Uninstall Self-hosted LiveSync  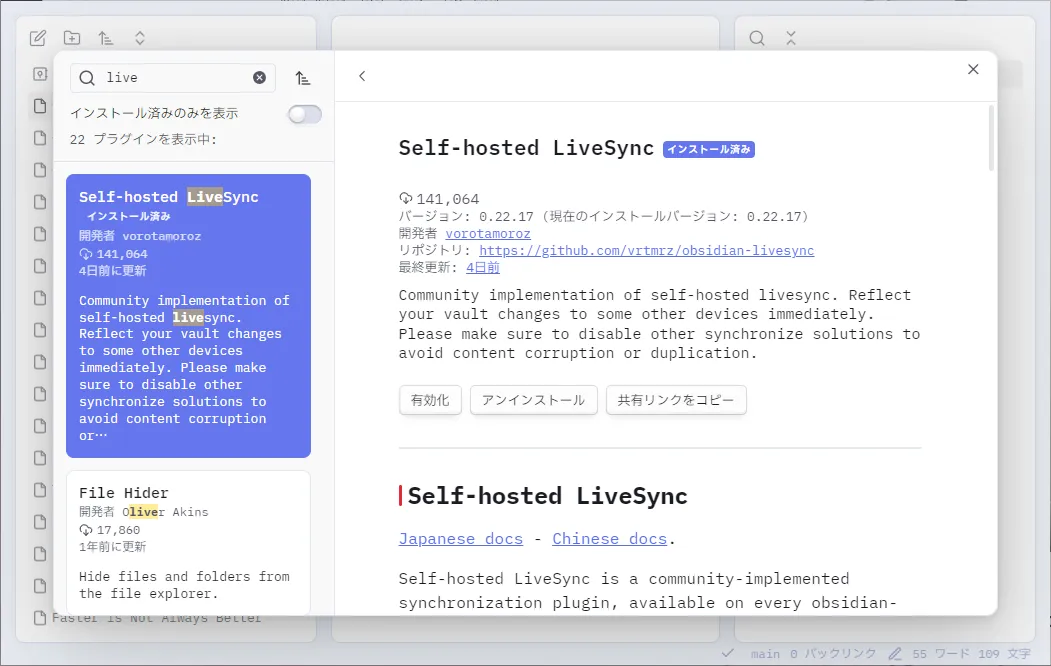[533, 399]
